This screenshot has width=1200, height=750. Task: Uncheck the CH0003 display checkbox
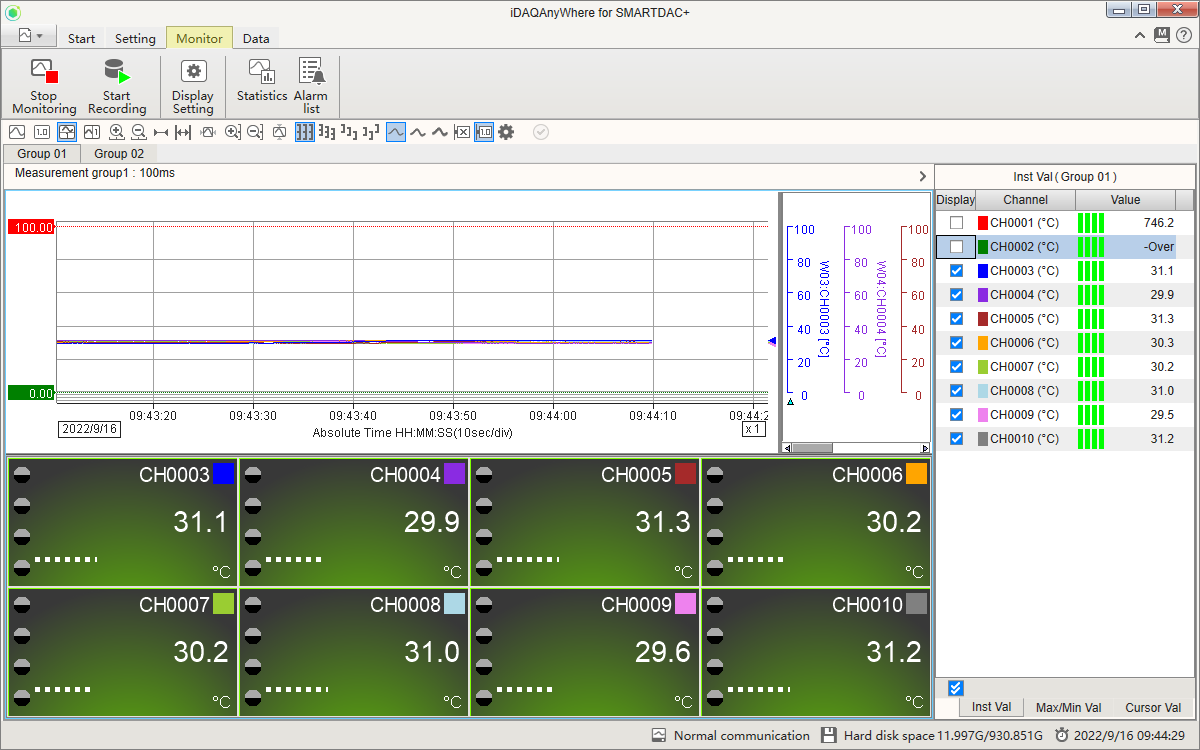pos(956,271)
